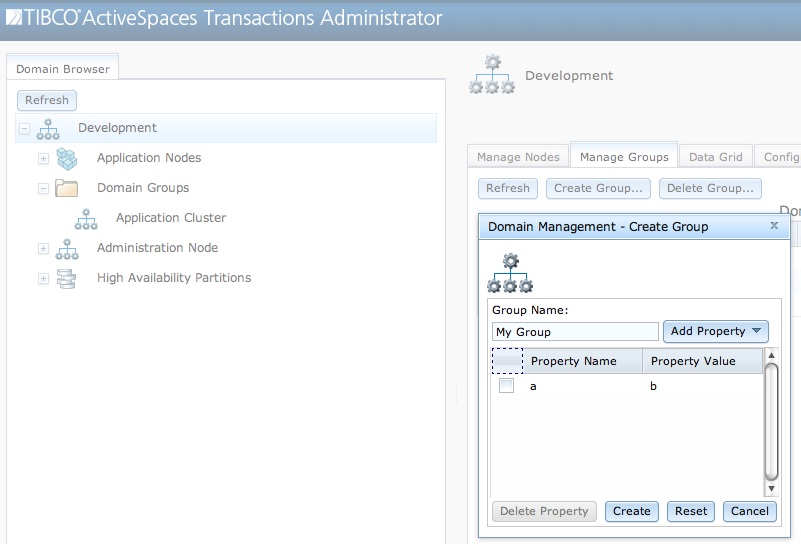The width and height of the screenshot is (801, 544).
Task: Toggle the select-all checkbox in property header
Action: coord(507,361)
